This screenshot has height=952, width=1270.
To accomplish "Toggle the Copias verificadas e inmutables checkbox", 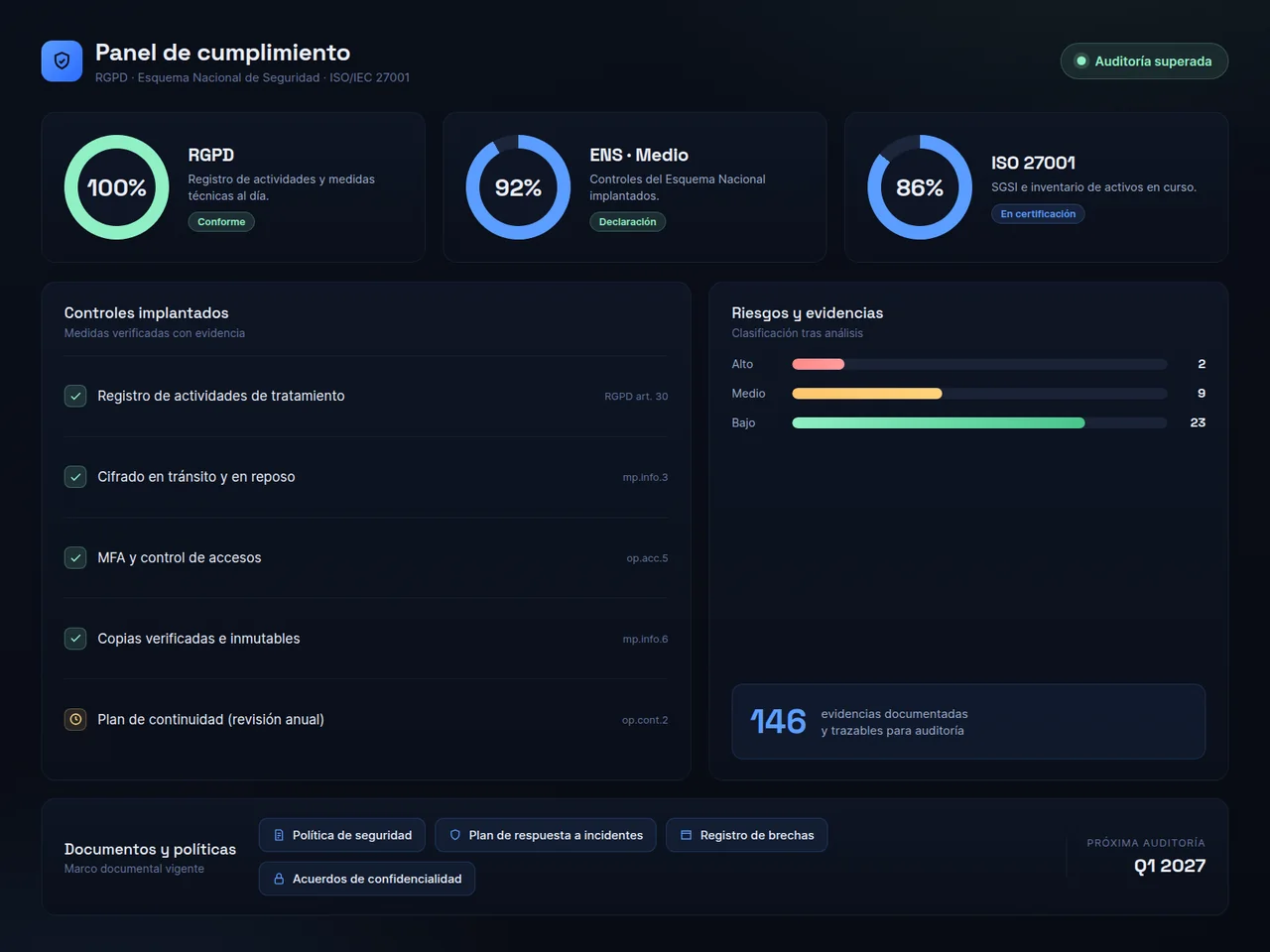I will [x=75, y=639].
